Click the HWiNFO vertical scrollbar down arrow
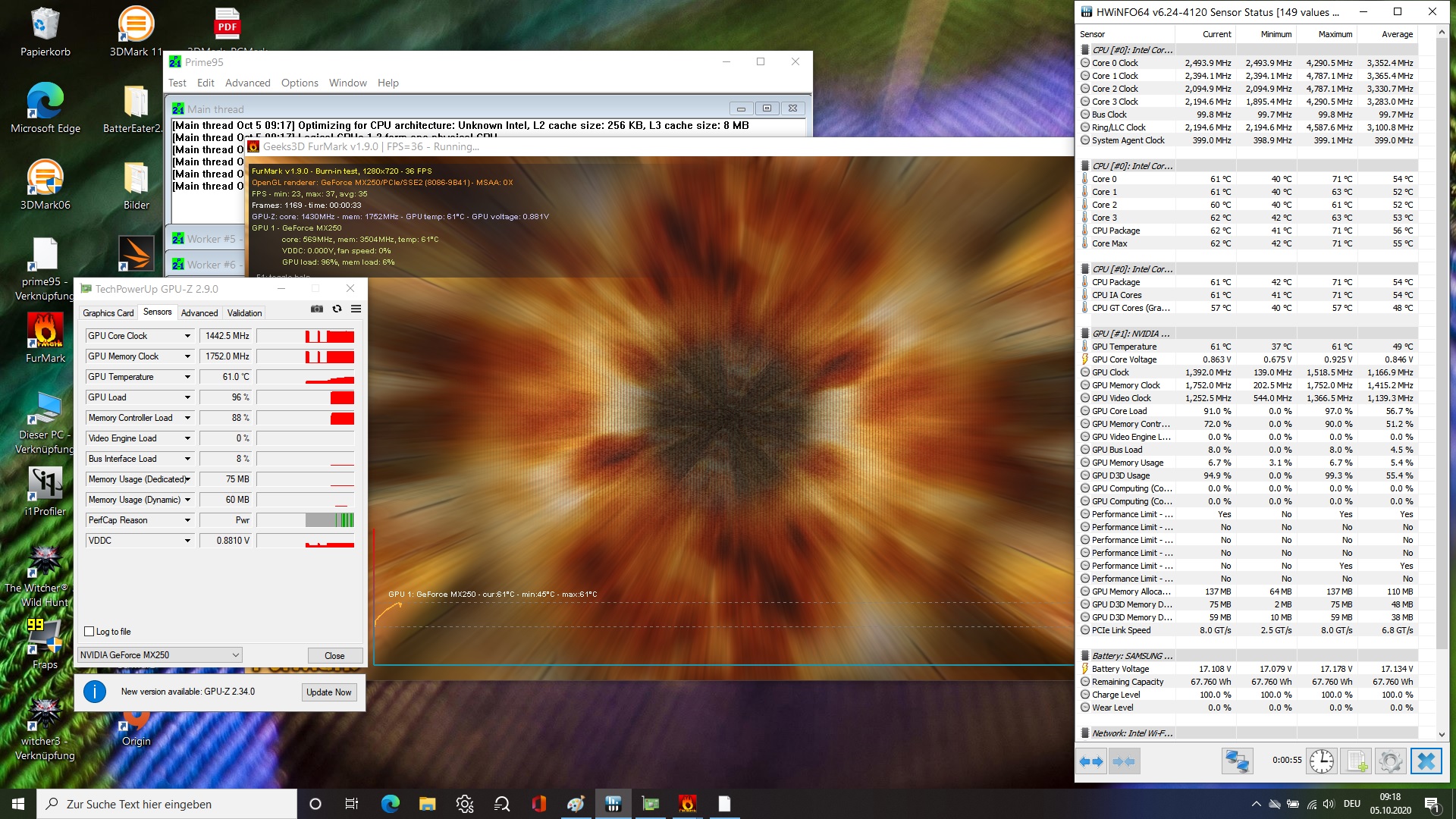This screenshot has width=1456, height=819. (x=1442, y=734)
